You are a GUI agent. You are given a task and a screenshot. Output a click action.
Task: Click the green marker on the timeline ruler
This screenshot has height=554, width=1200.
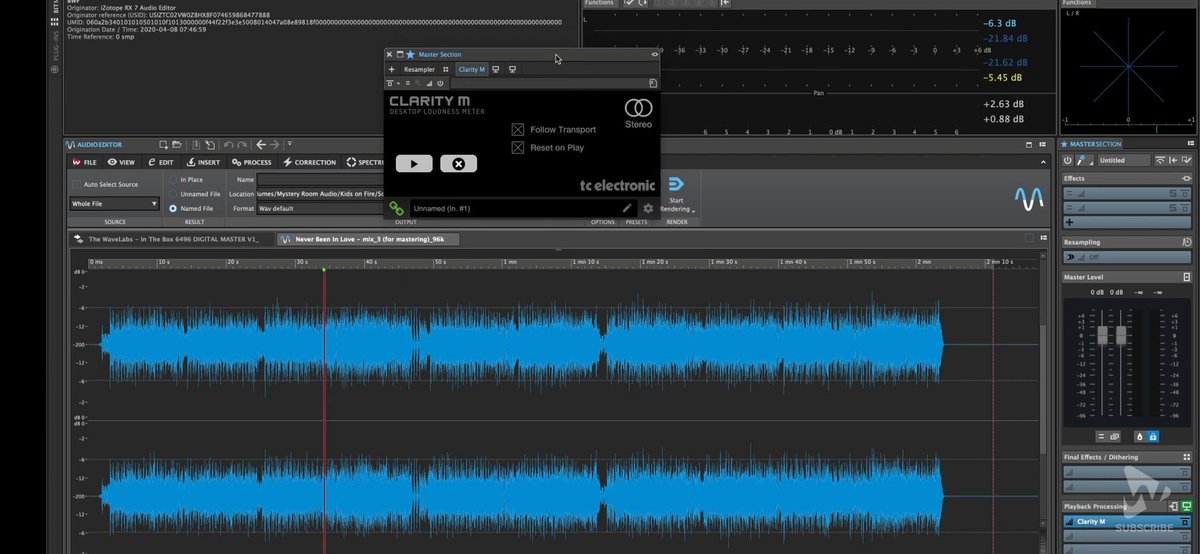pos(324,269)
